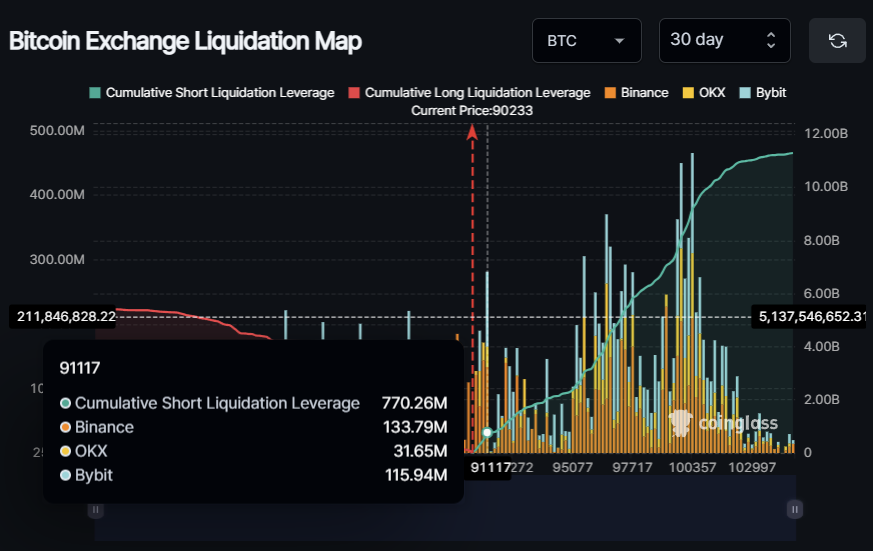Click the 115.94M Bybit tooltip value
Image resolution: width=873 pixels, height=551 pixels.
point(416,475)
